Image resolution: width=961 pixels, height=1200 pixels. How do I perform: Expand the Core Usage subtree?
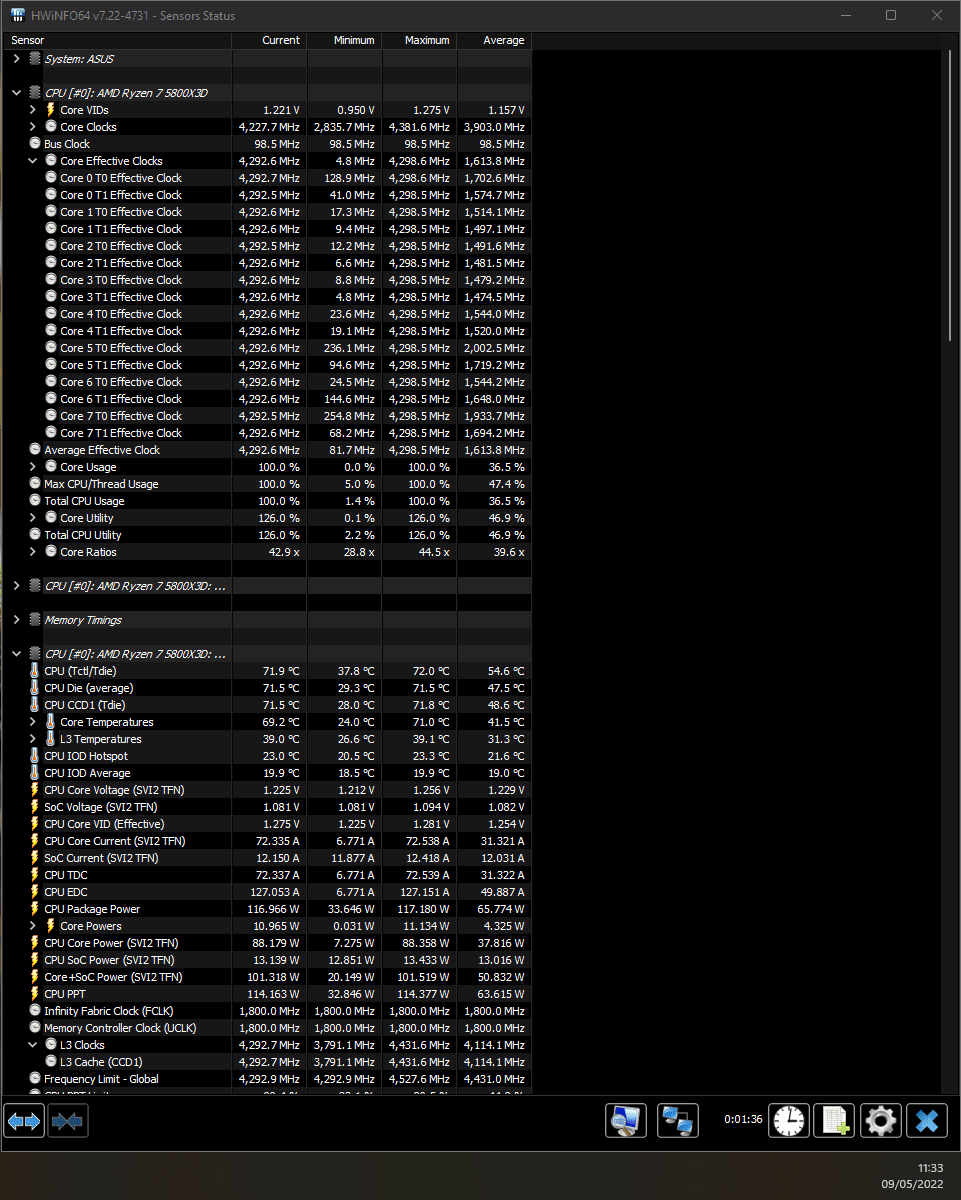coord(33,467)
